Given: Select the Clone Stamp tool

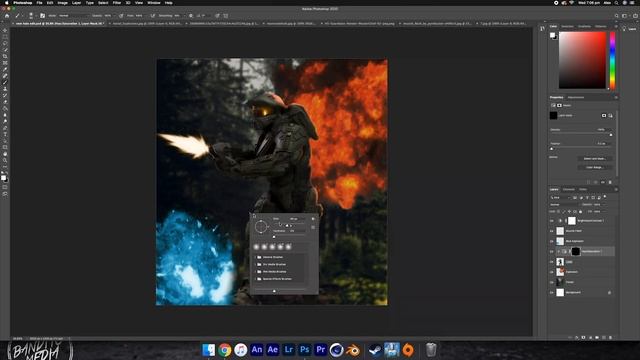Looking at the screenshot, I should [5, 89].
